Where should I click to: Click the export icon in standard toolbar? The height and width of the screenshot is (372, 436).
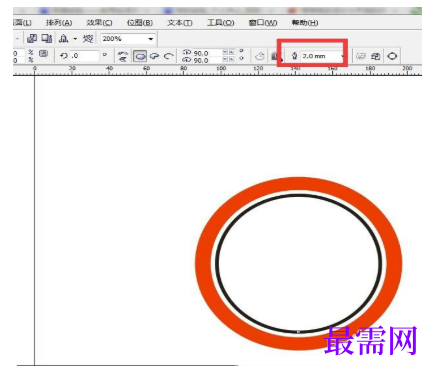point(47,39)
